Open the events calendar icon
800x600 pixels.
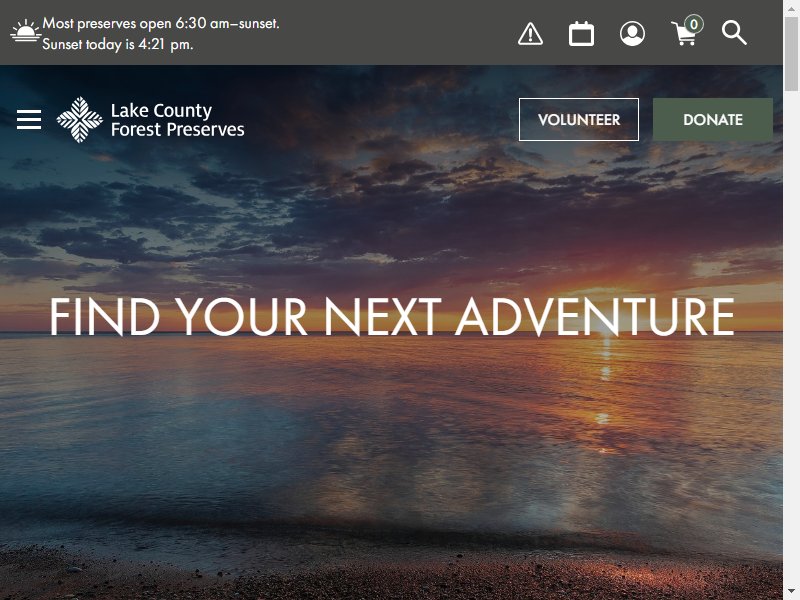coord(581,34)
